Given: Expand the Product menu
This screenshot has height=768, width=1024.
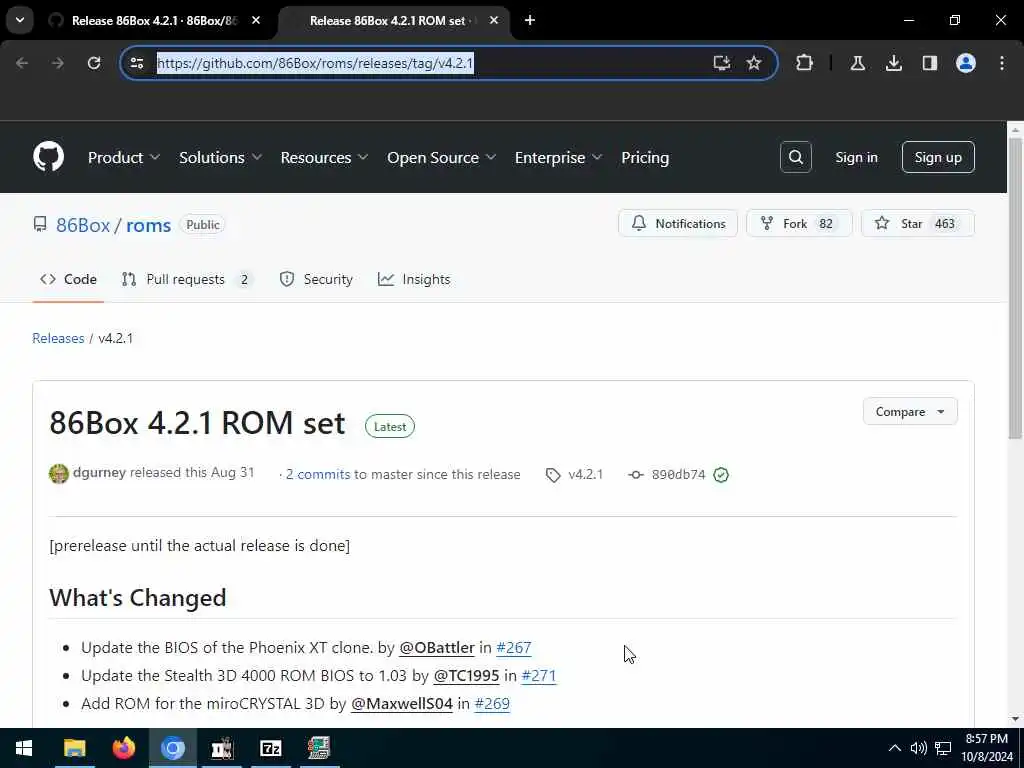Looking at the screenshot, I should (124, 157).
